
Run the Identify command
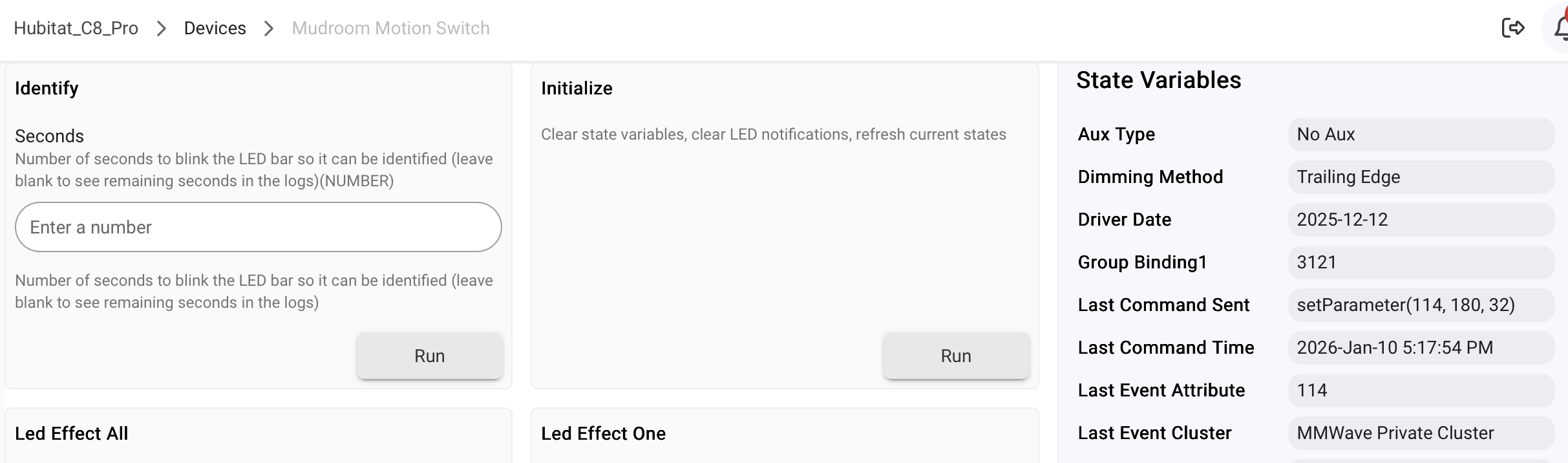coord(429,356)
